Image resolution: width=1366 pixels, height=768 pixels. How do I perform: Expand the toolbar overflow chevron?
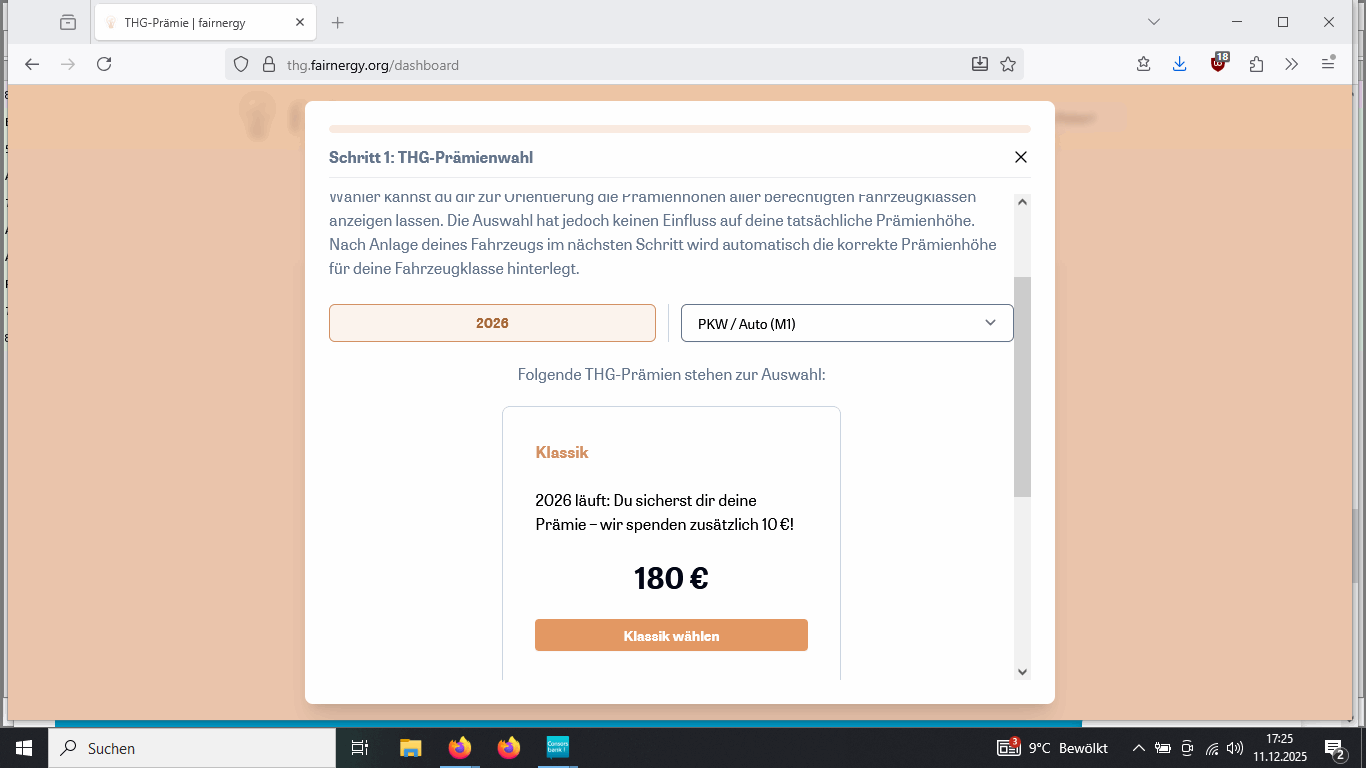1291,64
